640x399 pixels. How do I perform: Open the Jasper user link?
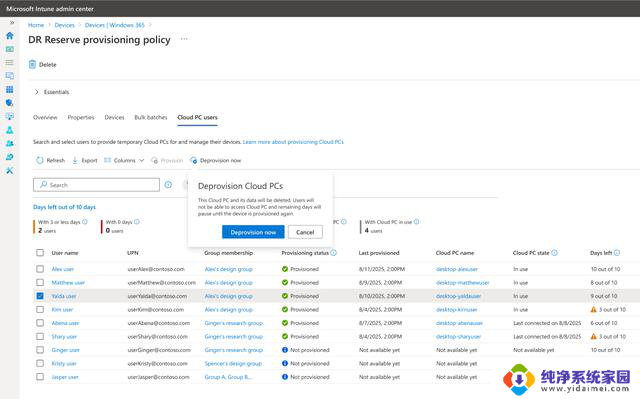pyautogui.click(x=65, y=377)
